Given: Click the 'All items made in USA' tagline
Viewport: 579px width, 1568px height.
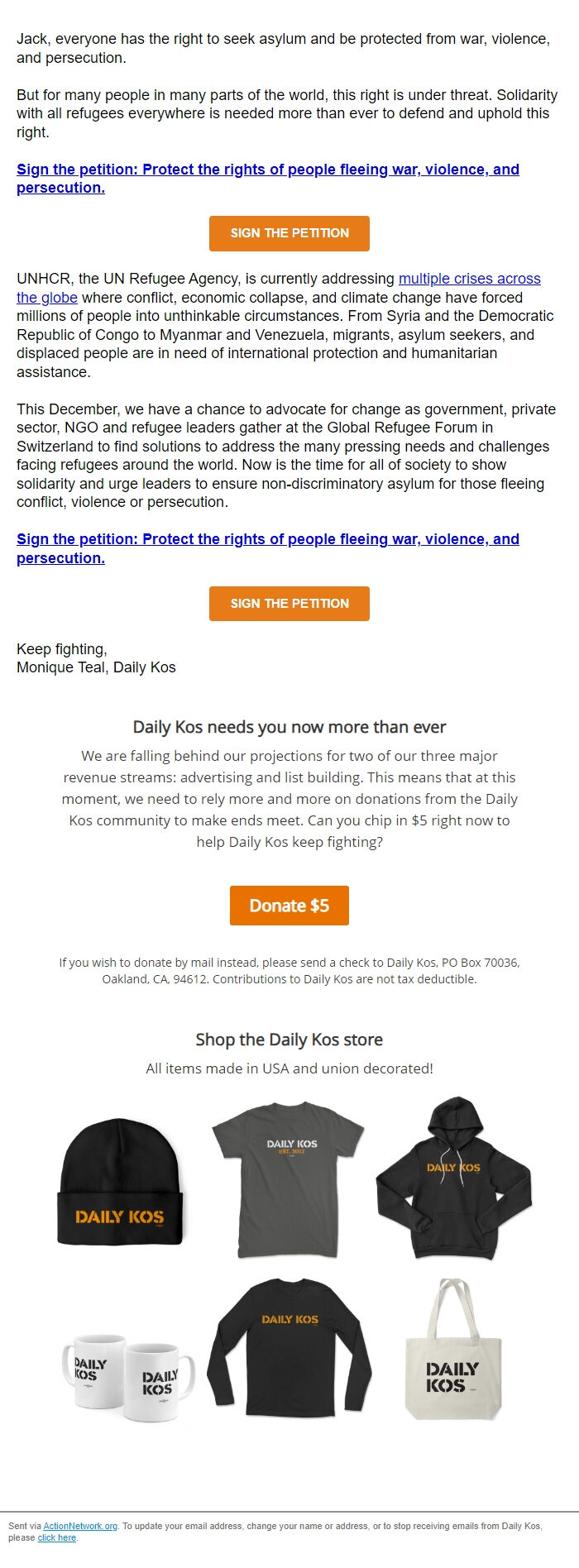Looking at the screenshot, I should (x=289, y=1068).
